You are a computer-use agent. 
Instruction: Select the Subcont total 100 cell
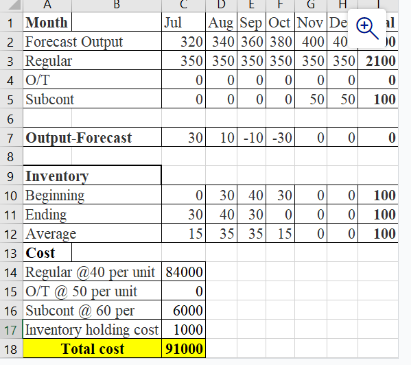pos(378,99)
